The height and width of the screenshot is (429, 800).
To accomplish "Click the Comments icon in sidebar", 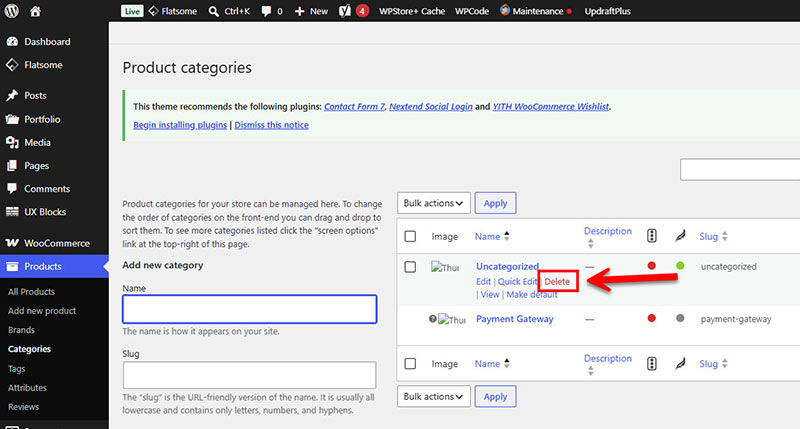I will tap(12, 188).
